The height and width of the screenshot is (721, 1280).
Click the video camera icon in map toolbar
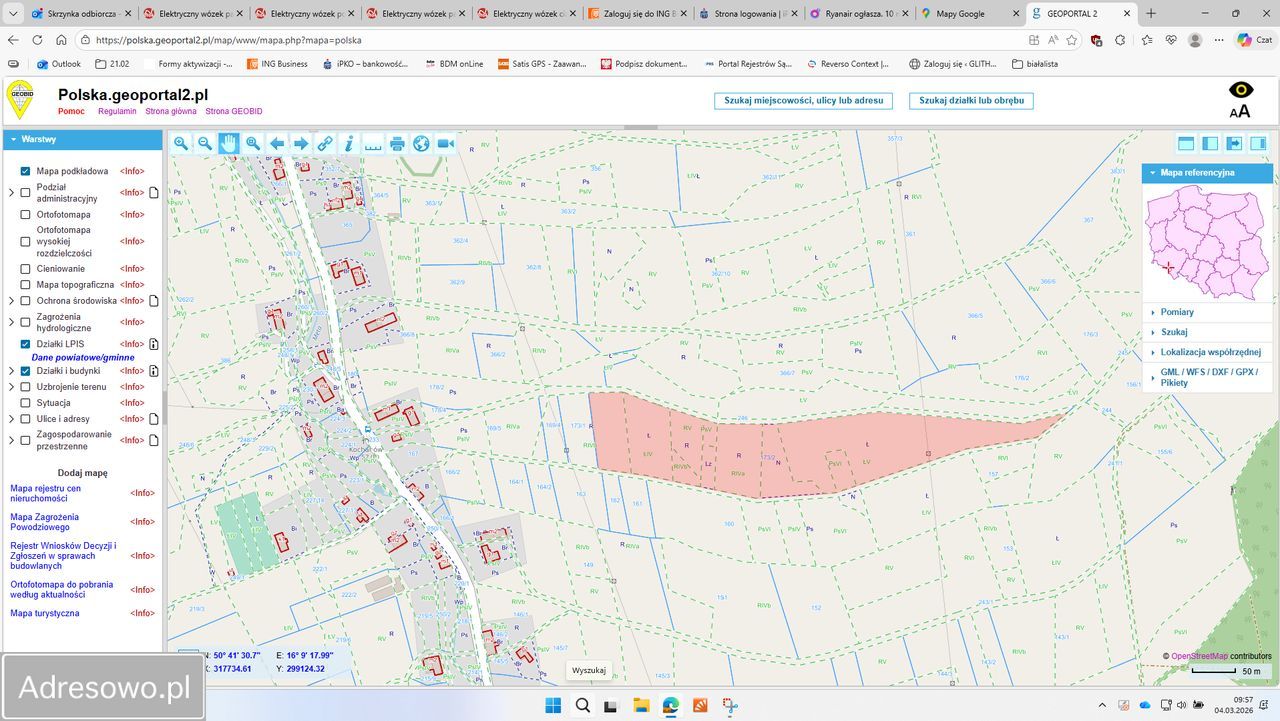[445, 144]
